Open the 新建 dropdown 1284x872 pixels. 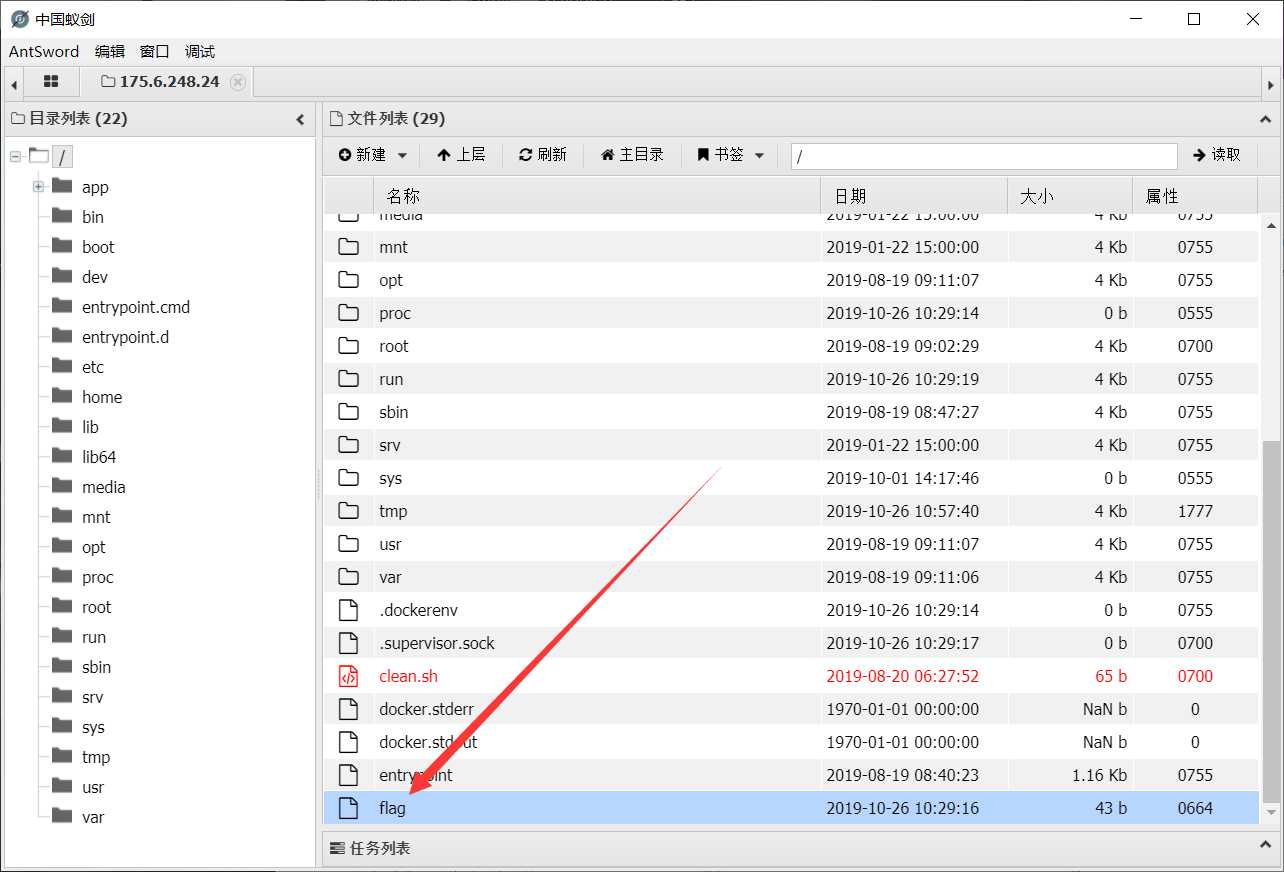coord(373,155)
